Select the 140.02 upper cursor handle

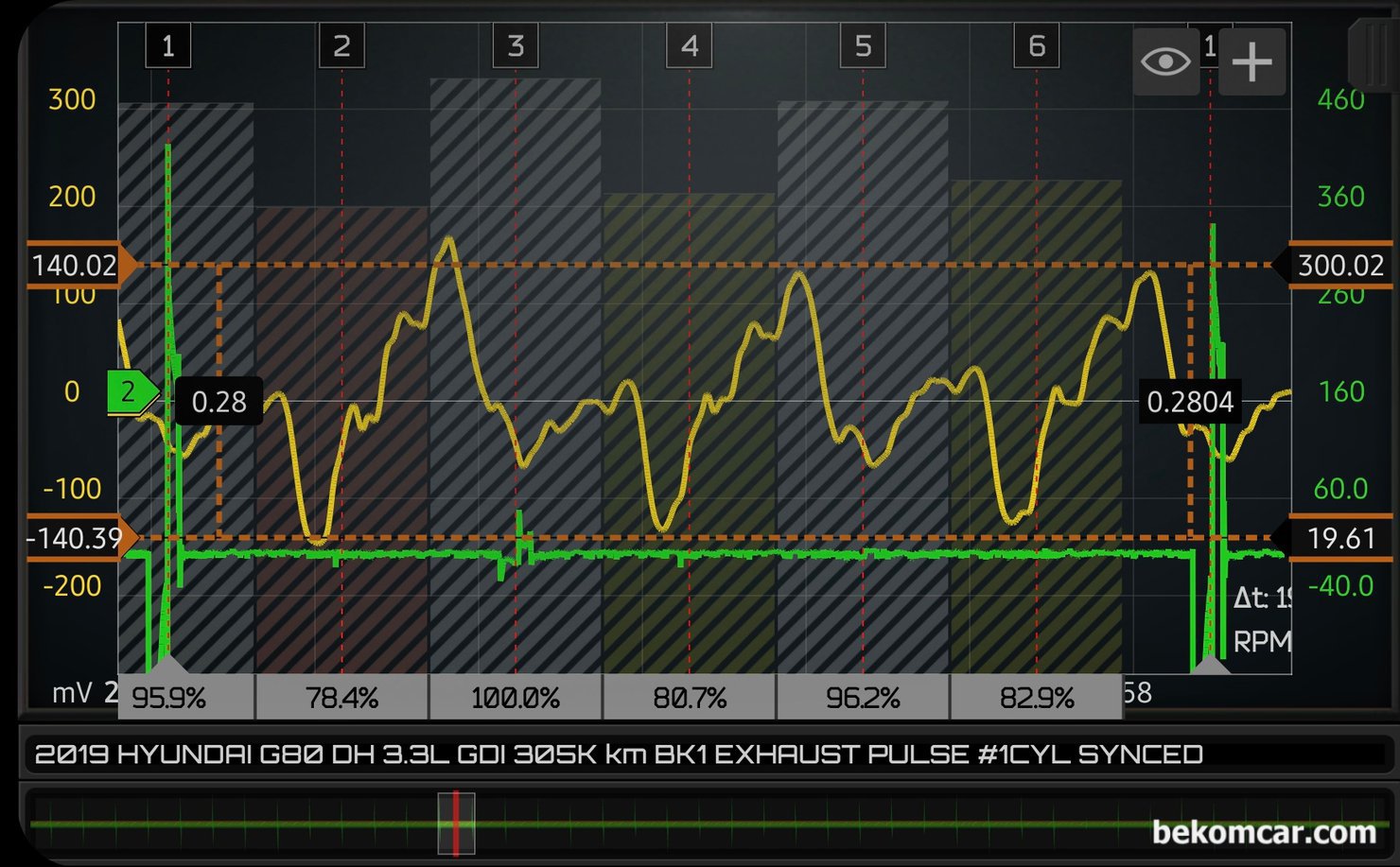pyautogui.click(x=76, y=266)
